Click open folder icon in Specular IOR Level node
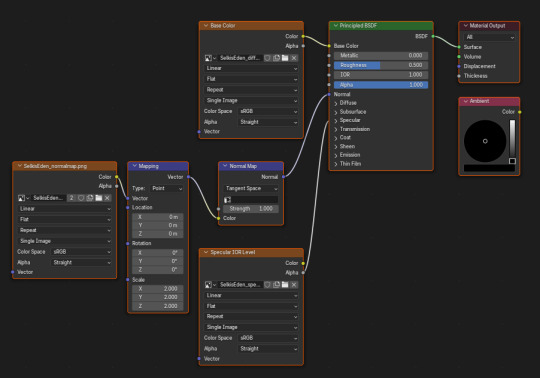This screenshot has width=540, height=378. pyautogui.click(x=285, y=285)
